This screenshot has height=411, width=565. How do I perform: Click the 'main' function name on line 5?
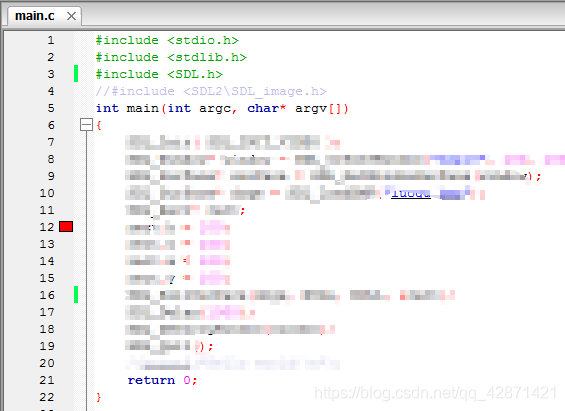143,108
